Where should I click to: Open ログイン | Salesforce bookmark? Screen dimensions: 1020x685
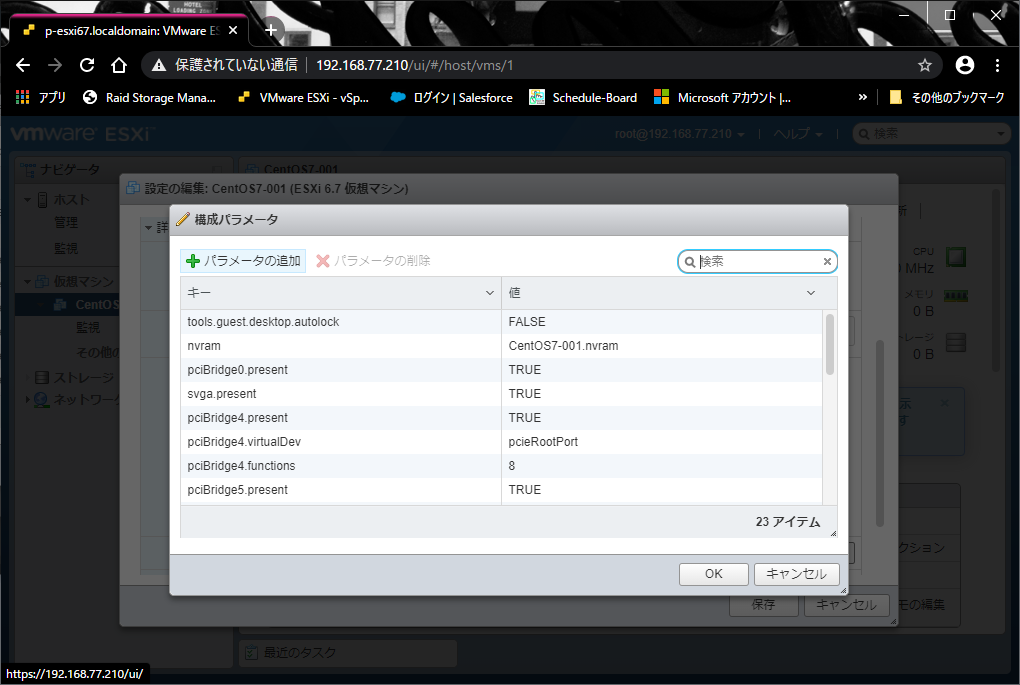tap(451, 98)
